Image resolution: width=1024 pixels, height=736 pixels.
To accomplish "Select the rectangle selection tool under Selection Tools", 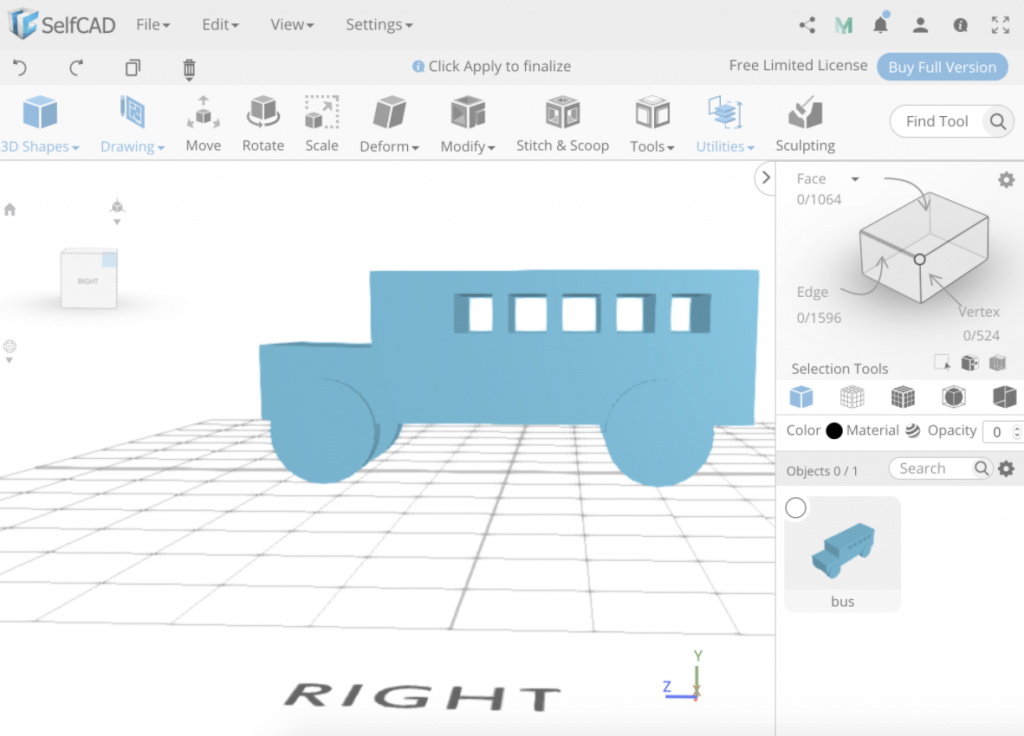I will point(941,362).
